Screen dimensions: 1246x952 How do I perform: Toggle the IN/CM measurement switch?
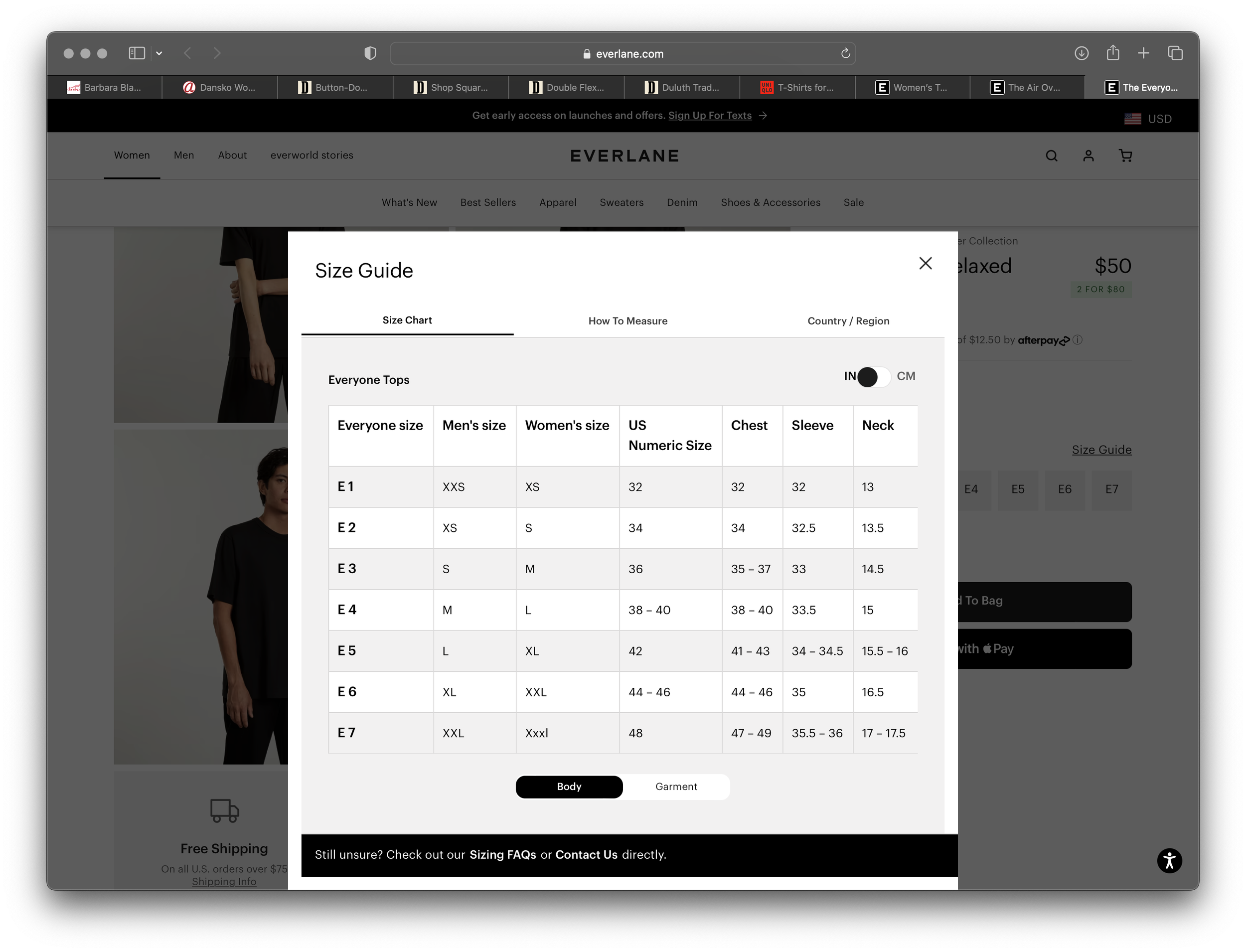(875, 377)
